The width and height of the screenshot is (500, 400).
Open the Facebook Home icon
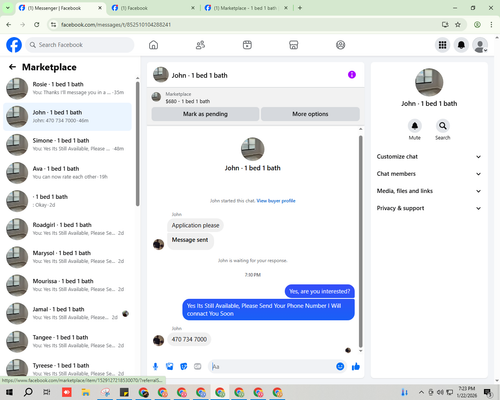click(x=153, y=45)
